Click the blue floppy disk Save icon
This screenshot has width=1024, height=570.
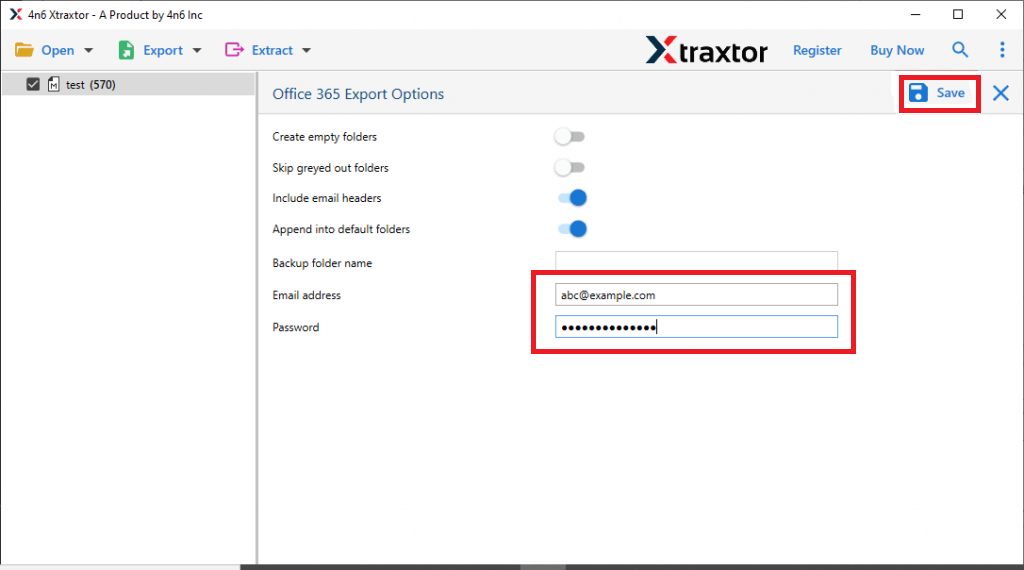click(918, 93)
